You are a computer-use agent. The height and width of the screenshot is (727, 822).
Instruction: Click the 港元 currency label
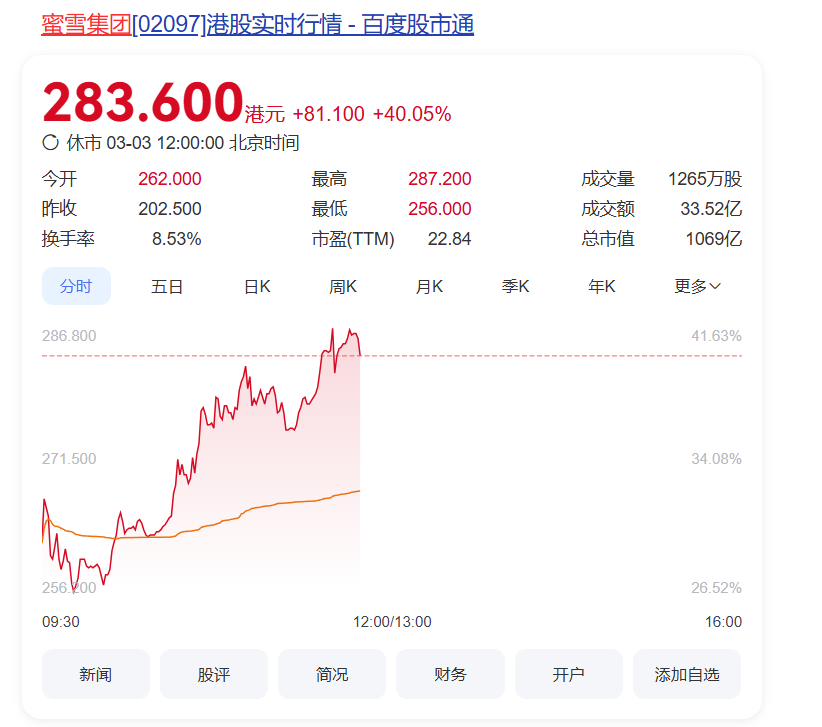tap(265, 114)
